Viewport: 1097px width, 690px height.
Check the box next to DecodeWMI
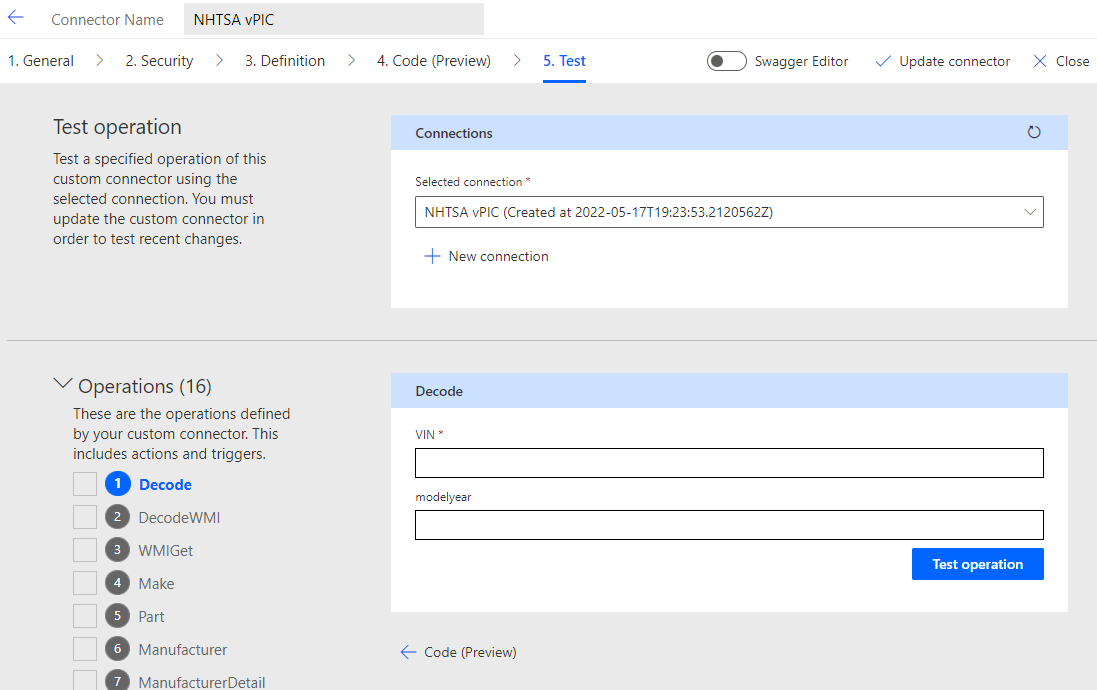(85, 517)
